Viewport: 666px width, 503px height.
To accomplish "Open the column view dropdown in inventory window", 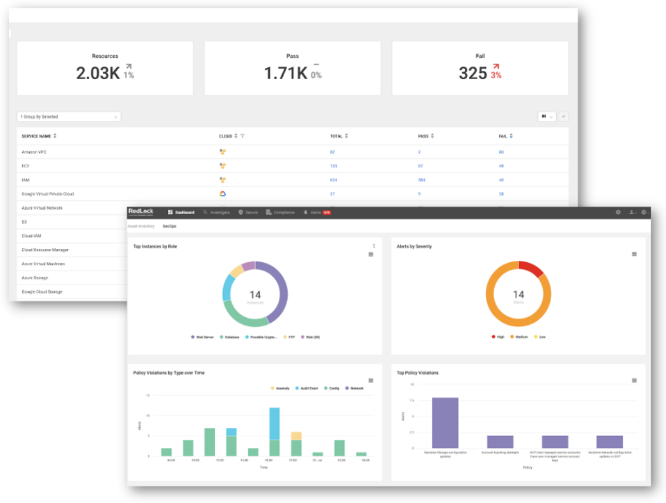I will coord(547,116).
